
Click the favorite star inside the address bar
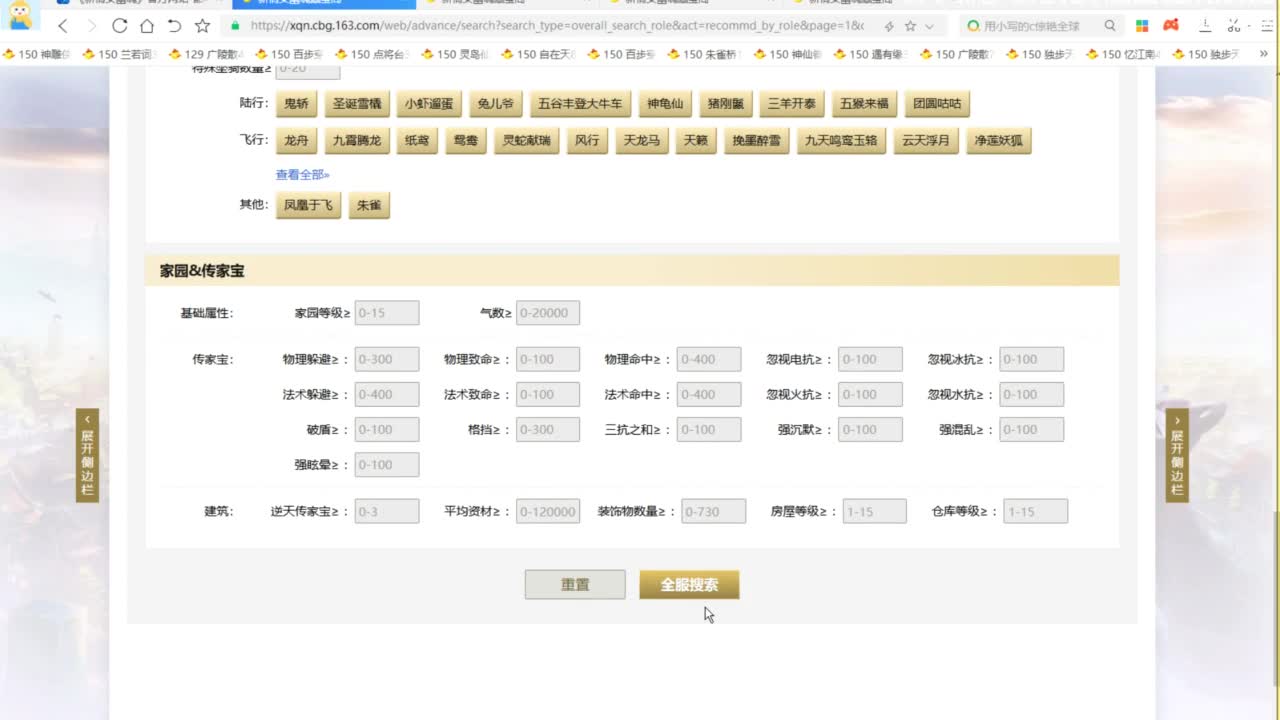910,26
